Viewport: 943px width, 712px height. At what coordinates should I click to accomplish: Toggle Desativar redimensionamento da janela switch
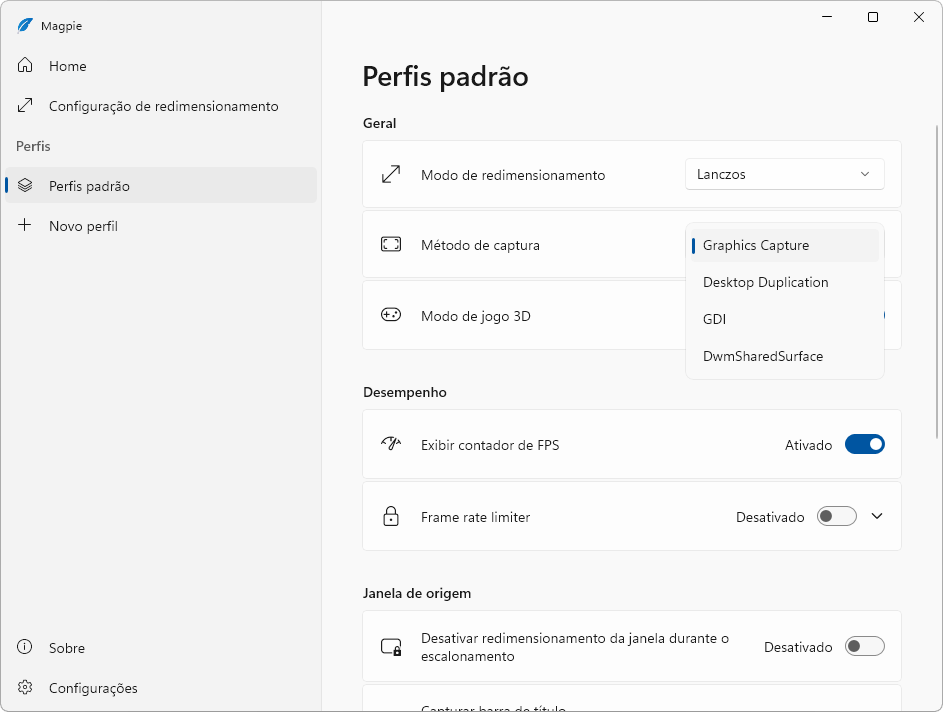(x=864, y=647)
